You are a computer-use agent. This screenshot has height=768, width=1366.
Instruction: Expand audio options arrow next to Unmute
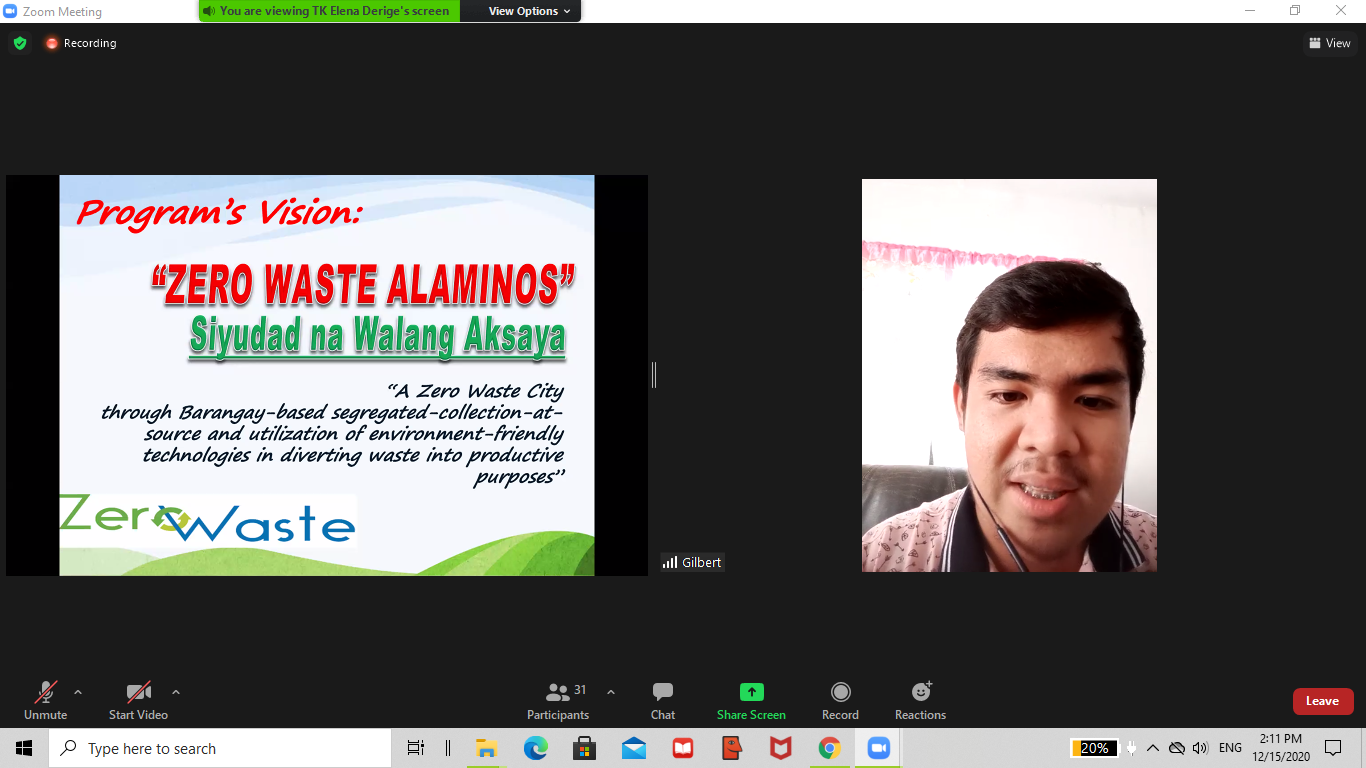(78, 692)
